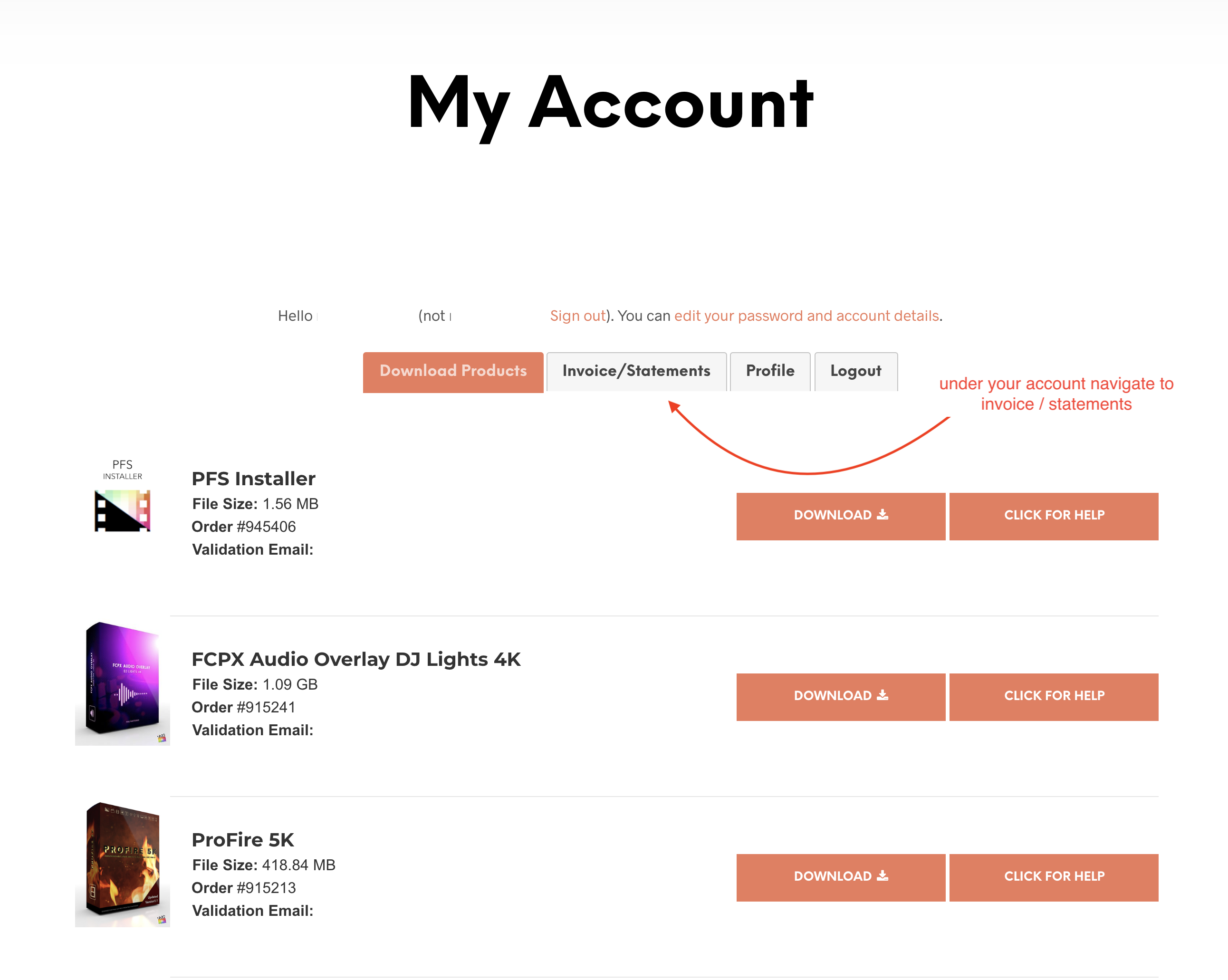1228x980 pixels.
Task: Click CLICK FOR HELP for PFS Installer
Action: point(1054,516)
